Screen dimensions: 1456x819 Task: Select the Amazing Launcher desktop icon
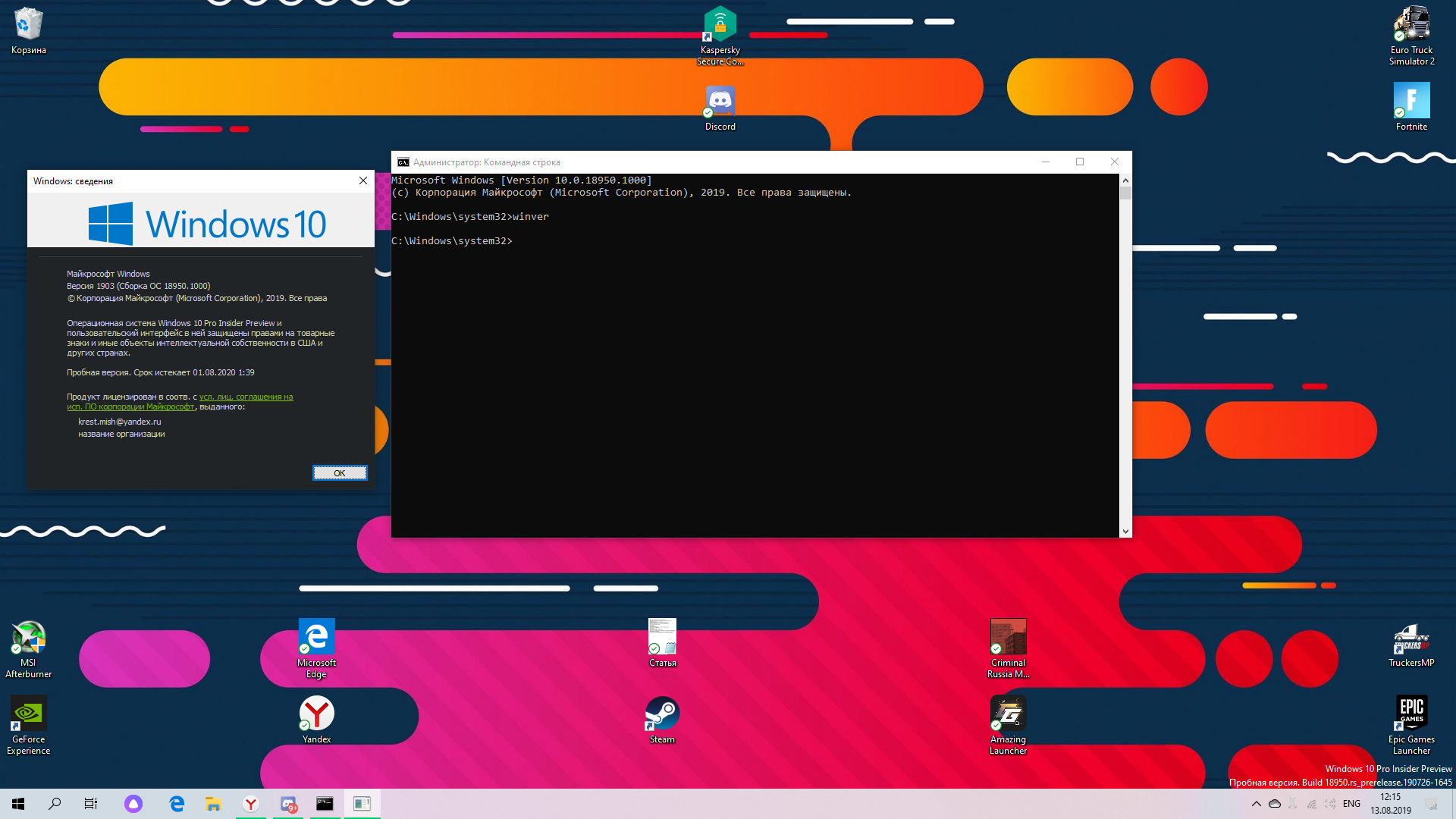coord(1008,726)
